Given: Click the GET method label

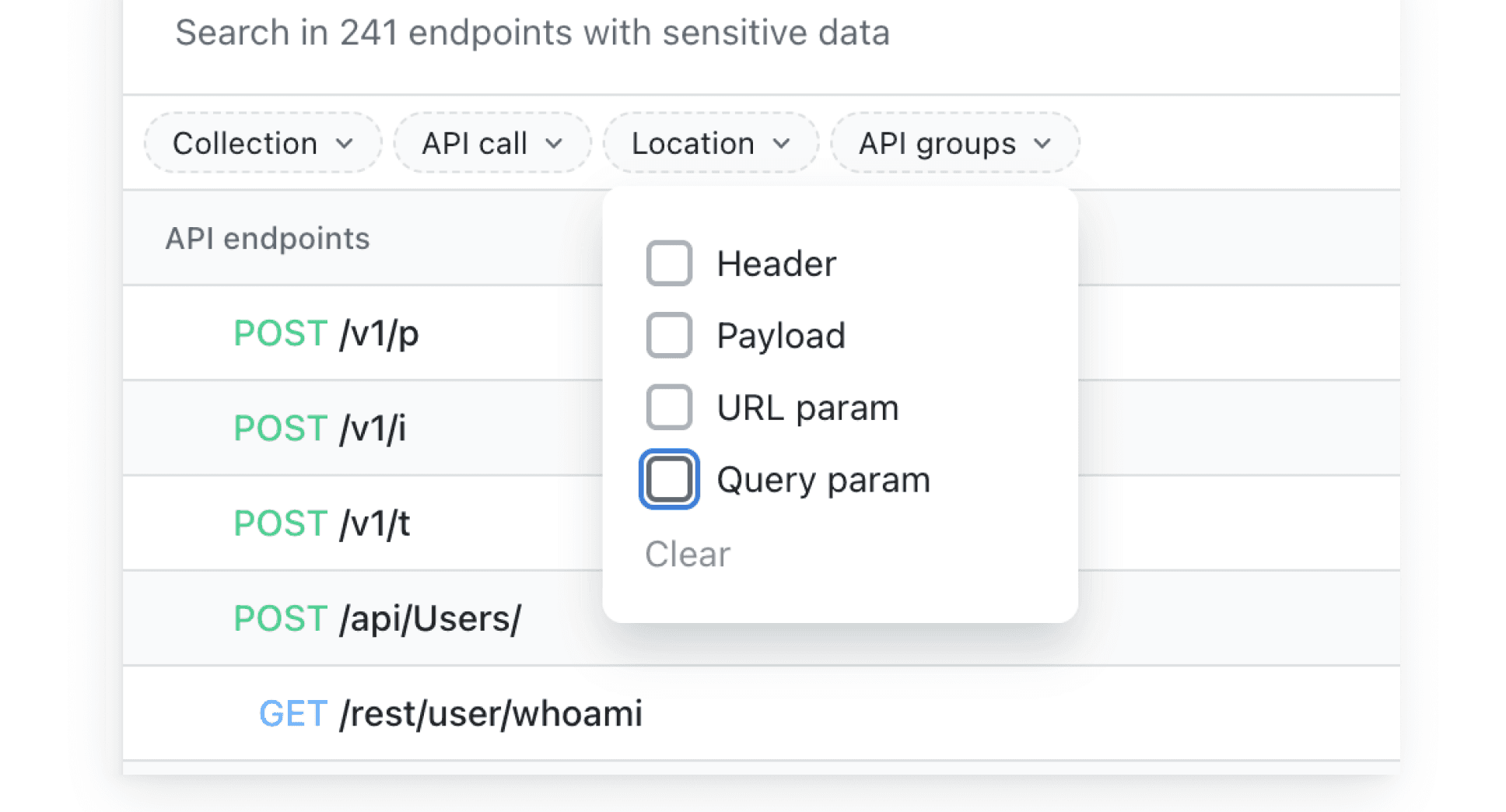Looking at the screenshot, I should pyautogui.click(x=292, y=712).
